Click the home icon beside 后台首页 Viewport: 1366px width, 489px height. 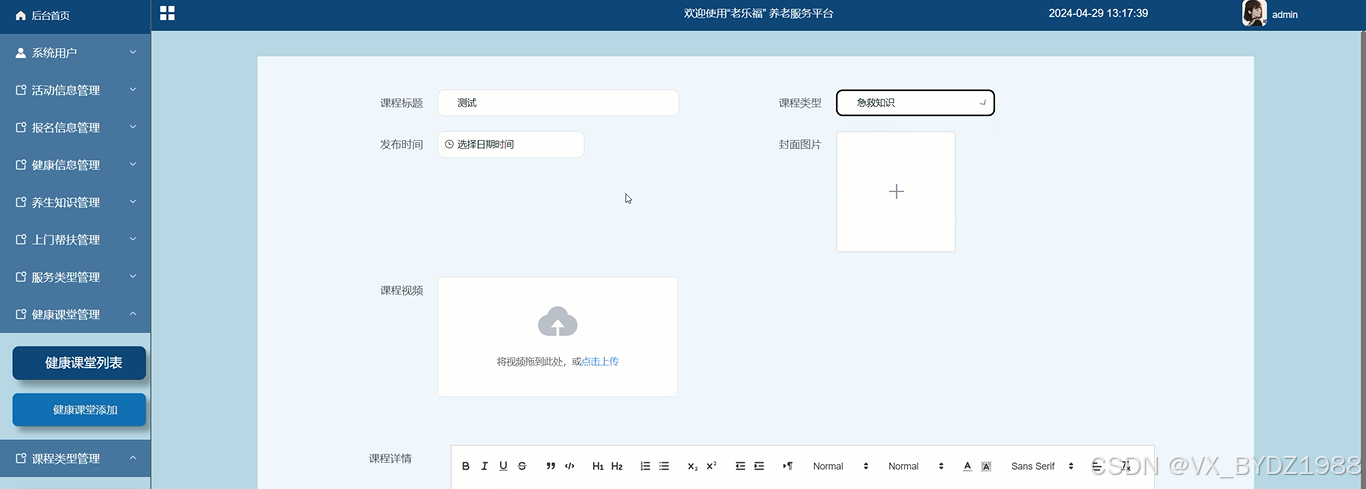pyautogui.click(x=20, y=15)
